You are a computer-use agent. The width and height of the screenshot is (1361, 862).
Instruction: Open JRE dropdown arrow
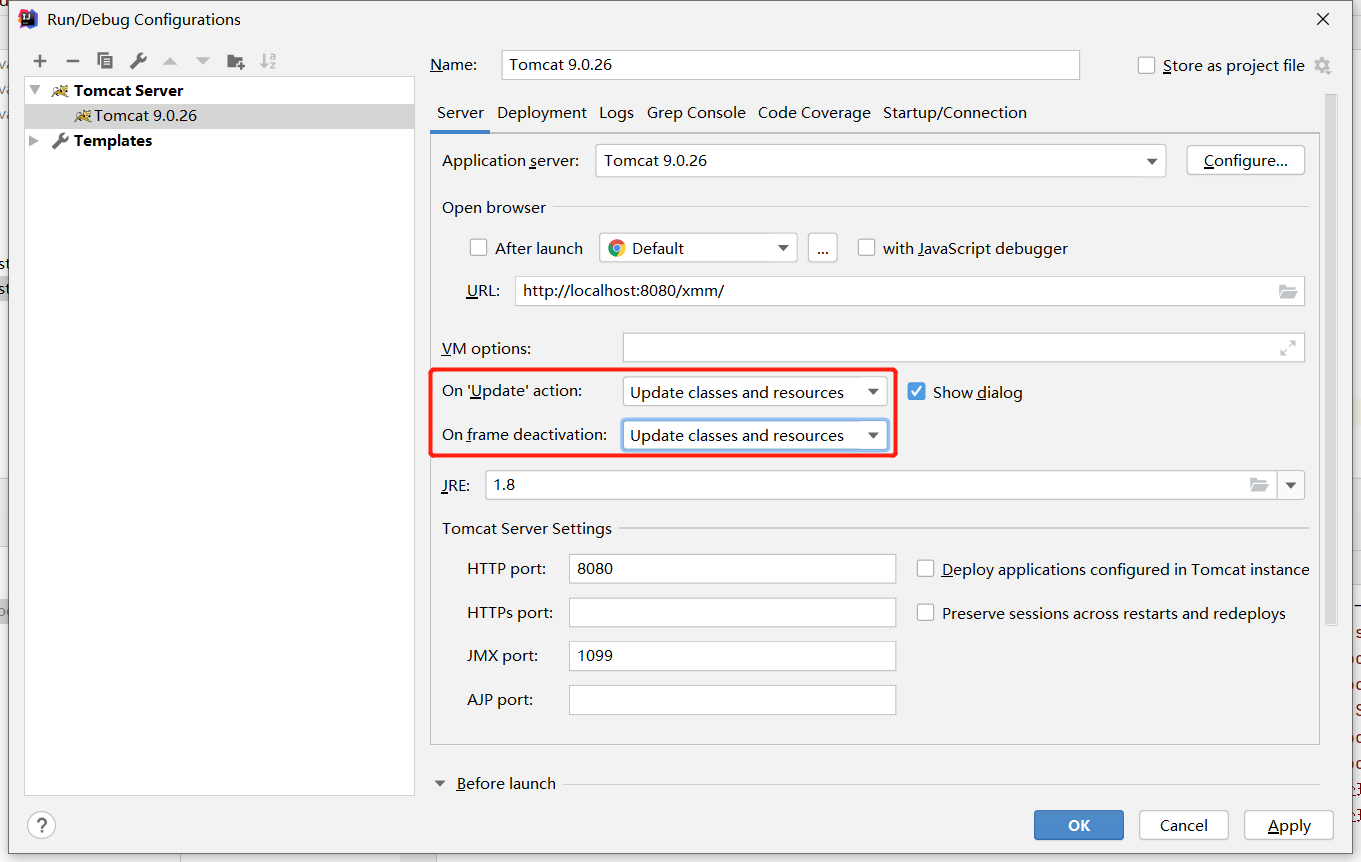point(1291,485)
